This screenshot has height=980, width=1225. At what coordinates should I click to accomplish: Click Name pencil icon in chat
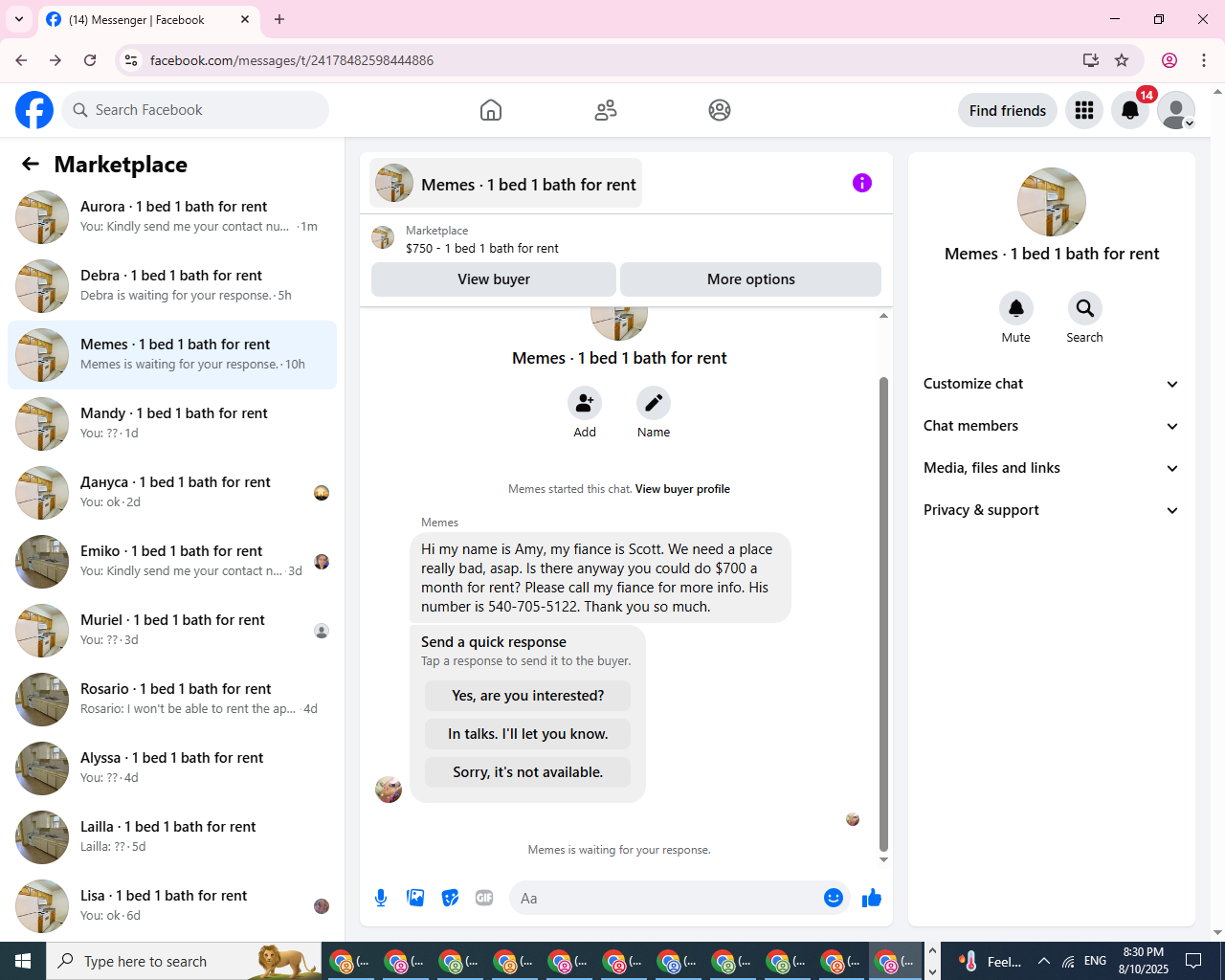point(654,403)
